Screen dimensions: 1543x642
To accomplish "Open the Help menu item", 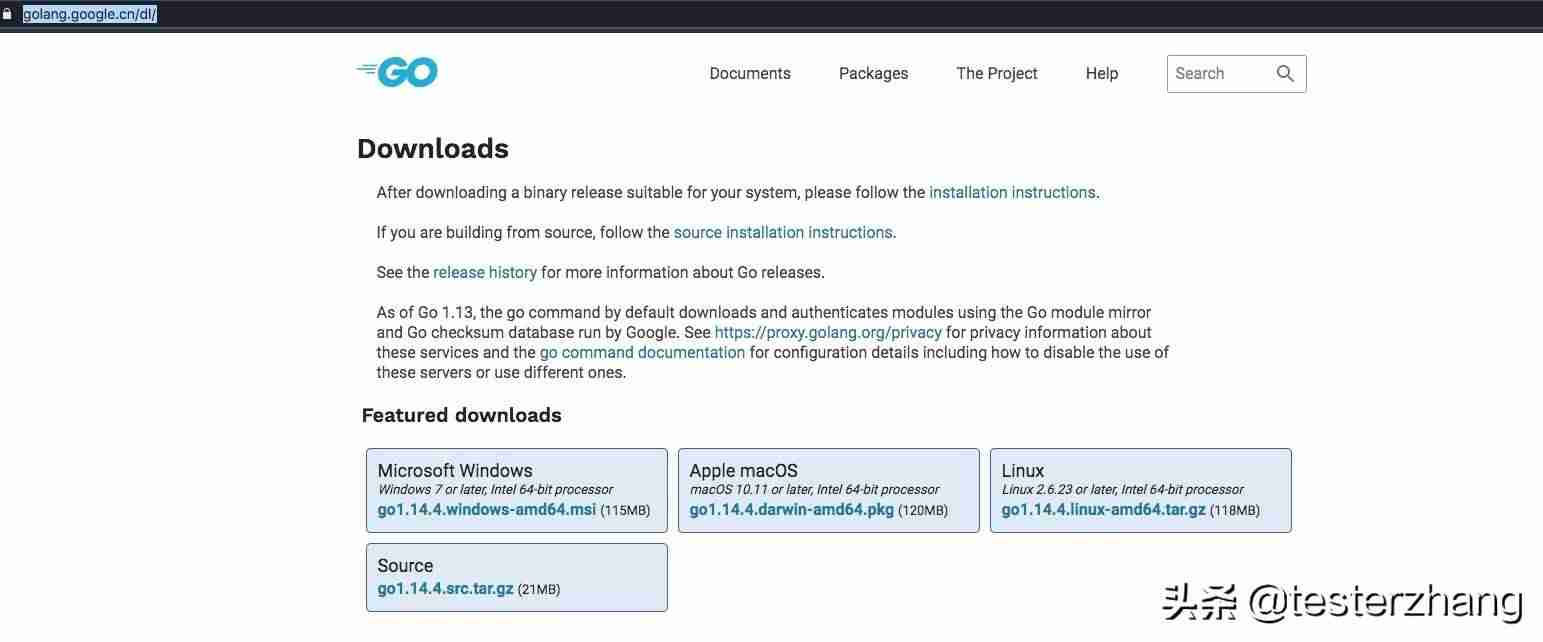I will (1102, 73).
